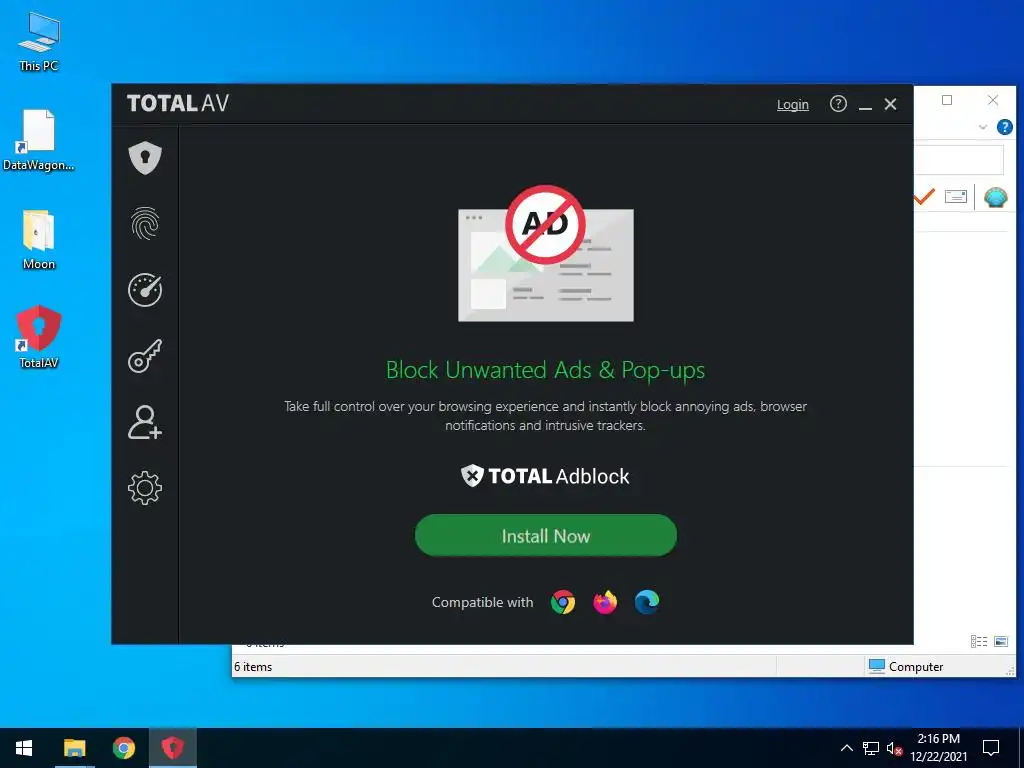The height and width of the screenshot is (768, 1024).
Task: Select the This PC desktop icon
Action: [39, 42]
